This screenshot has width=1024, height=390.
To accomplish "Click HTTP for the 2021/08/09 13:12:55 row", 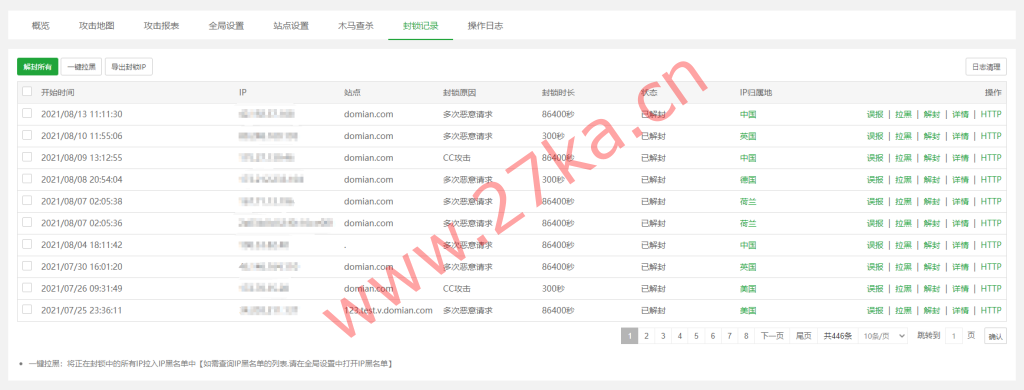I will [991, 157].
